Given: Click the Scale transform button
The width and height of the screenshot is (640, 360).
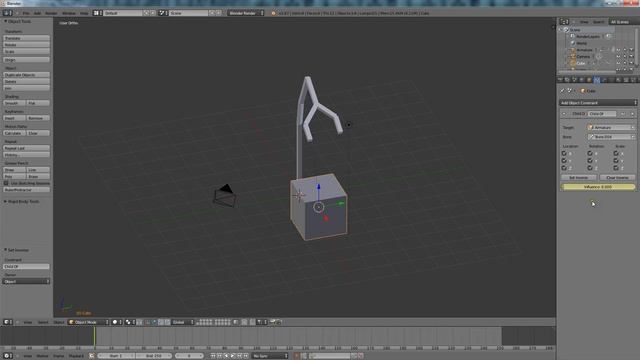Looking at the screenshot, I should pyautogui.click(x=27, y=51).
